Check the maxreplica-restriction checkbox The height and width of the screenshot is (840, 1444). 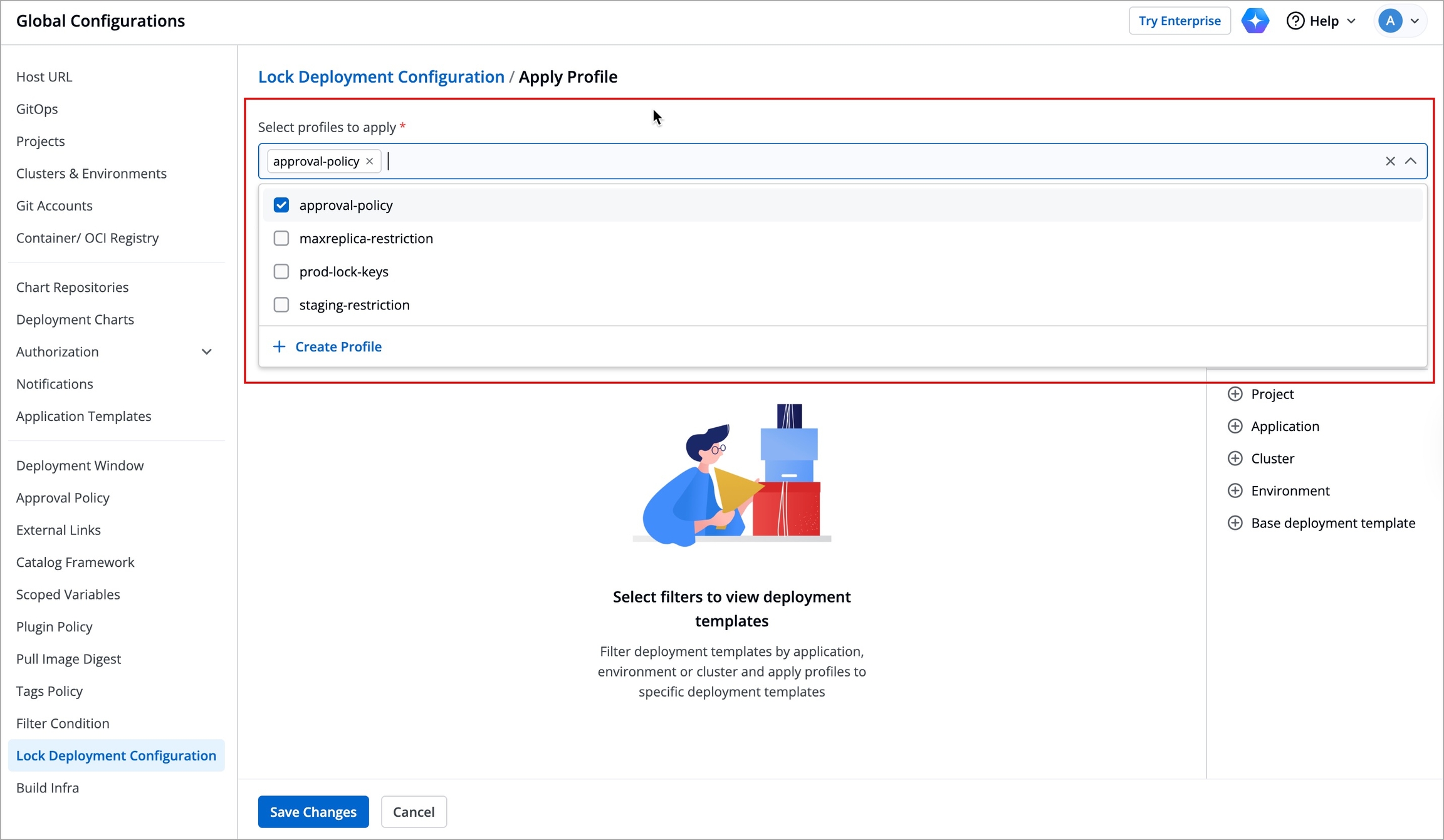click(281, 239)
